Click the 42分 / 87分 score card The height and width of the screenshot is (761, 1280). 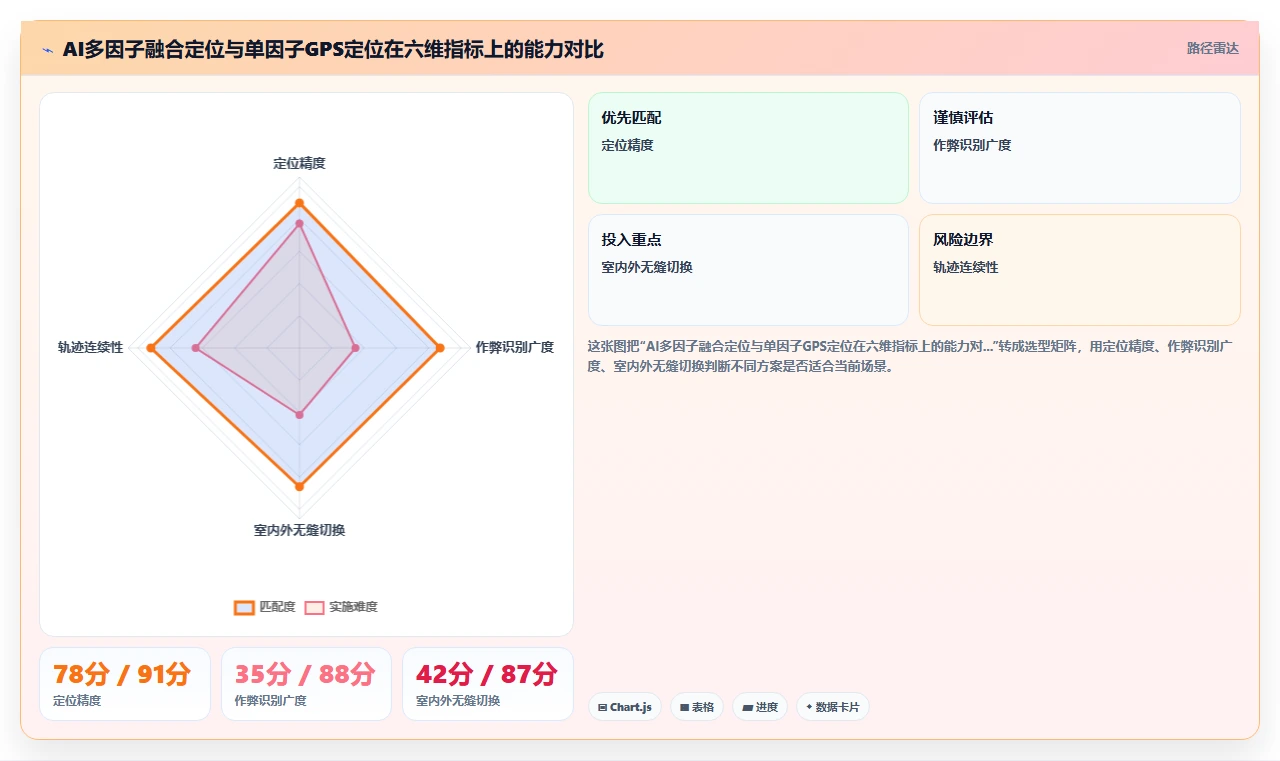[488, 684]
